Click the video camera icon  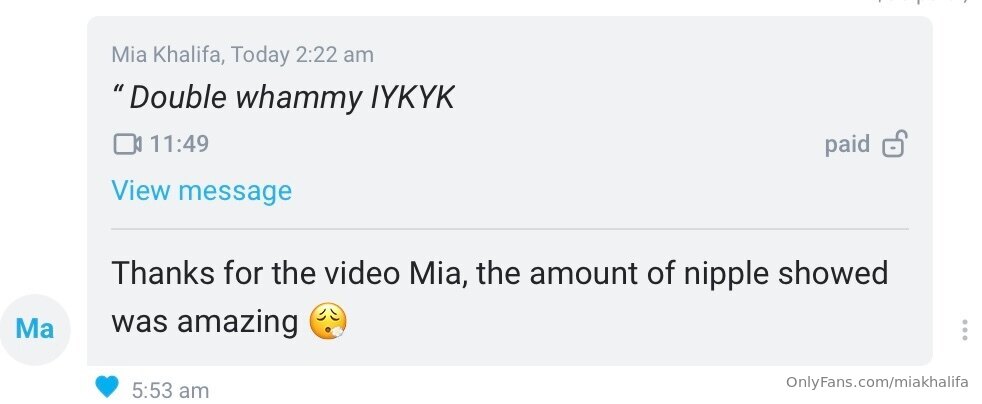(x=127, y=144)
